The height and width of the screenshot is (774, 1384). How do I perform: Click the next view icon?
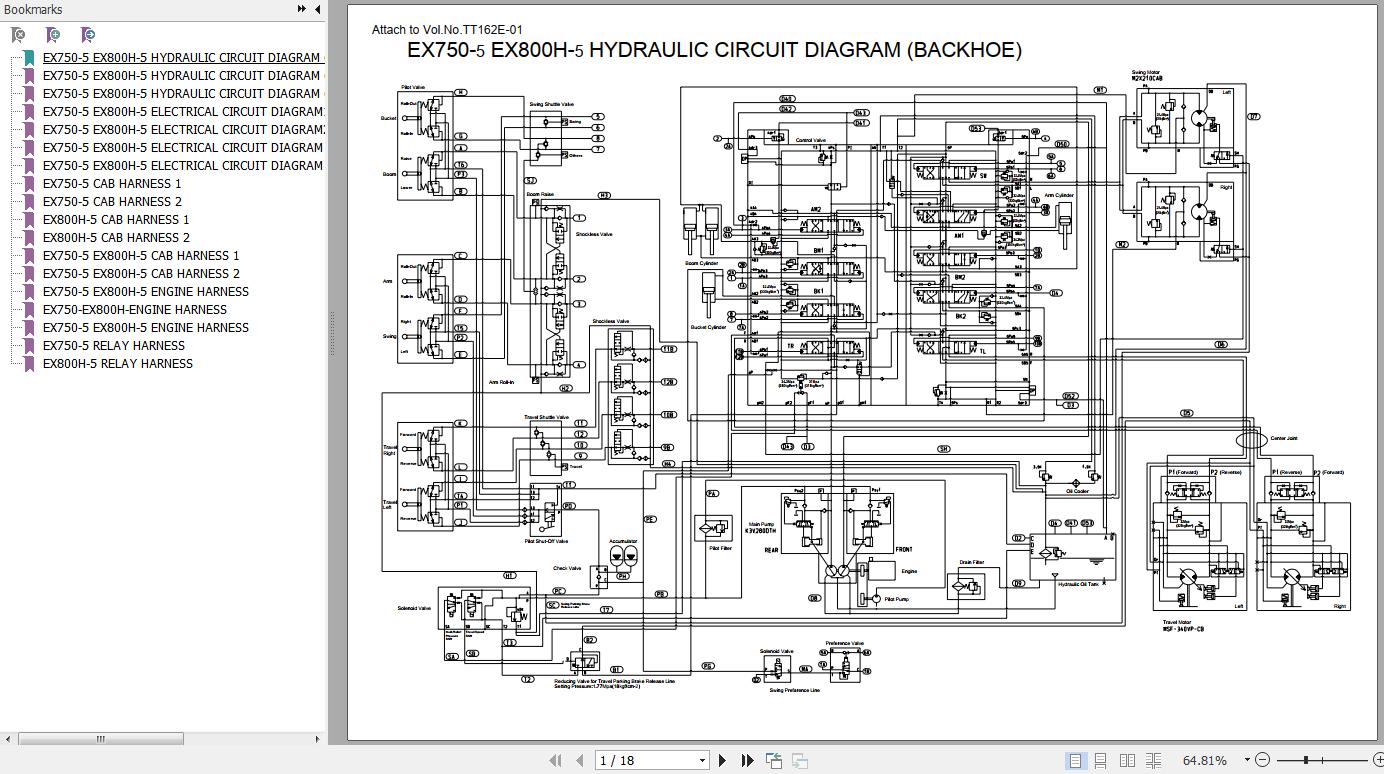click(800, 761)
